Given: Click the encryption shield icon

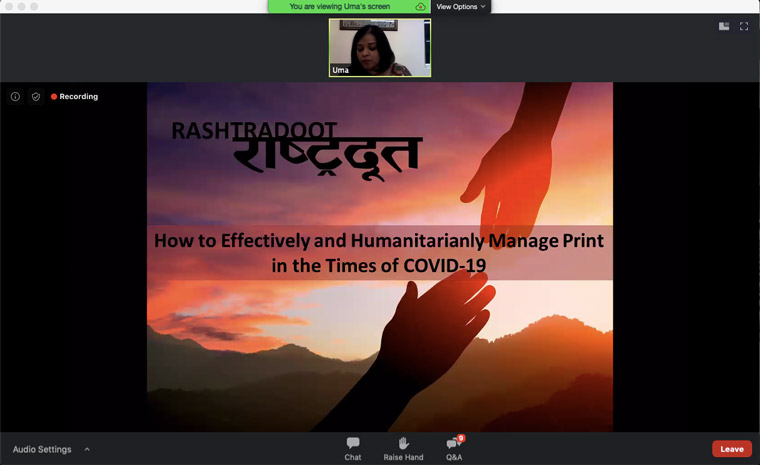Looking at the screenshot, I should click(36, 96).
